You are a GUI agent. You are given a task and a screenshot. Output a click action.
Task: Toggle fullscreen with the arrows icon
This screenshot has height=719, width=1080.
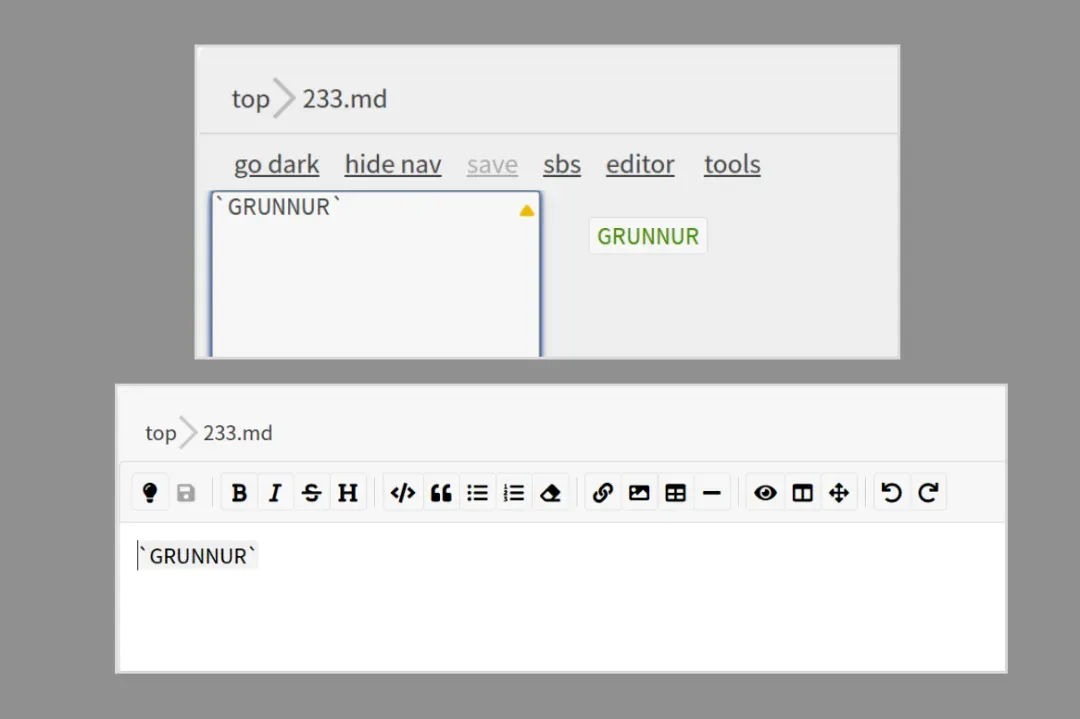(x=839, y=492)
